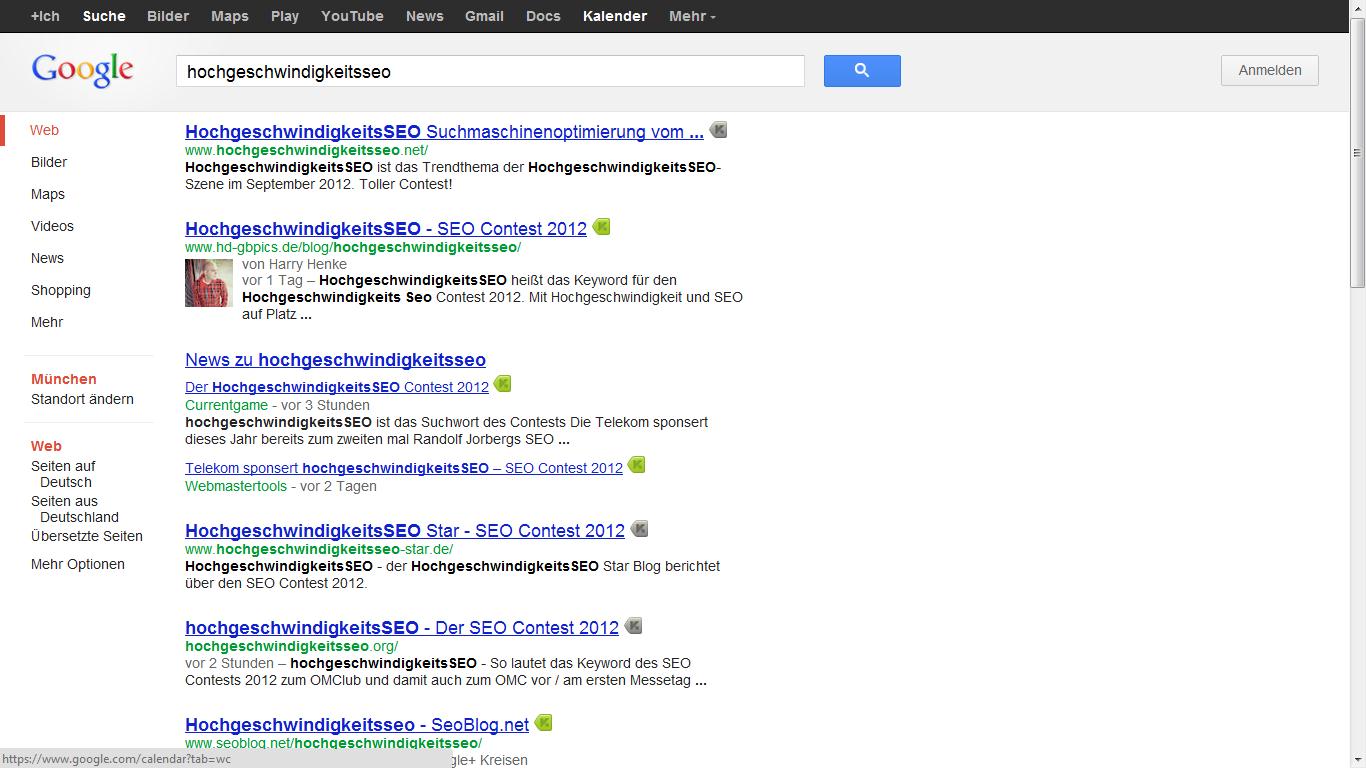The image size is (1366, 768).
Task: Click the page scrollbar down arrow
Action: click(x=1357, y=759)
